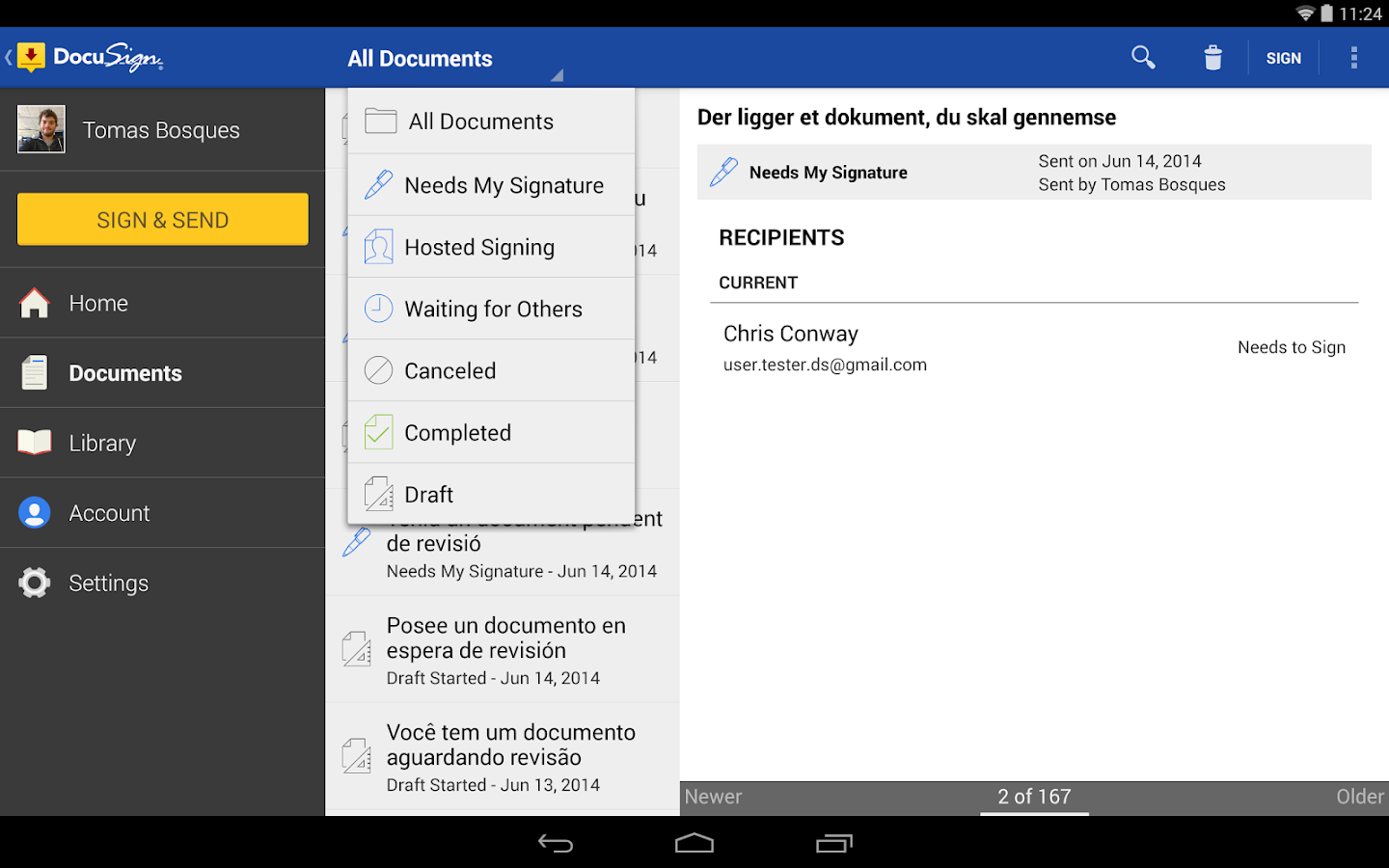
Task: Select Needs My Signature from the filter list
Action: tap(504, 184)
